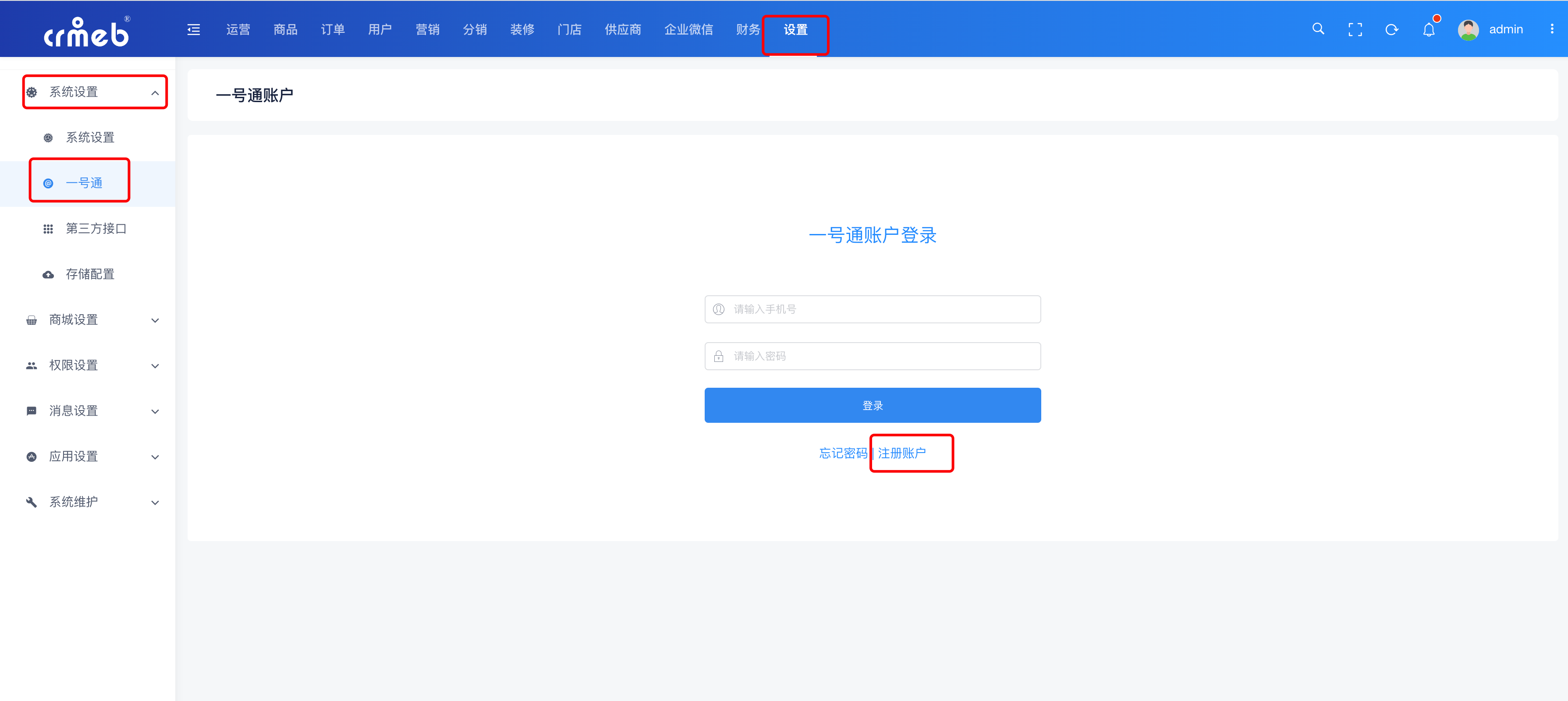Collapse sidebar with the menu fold icon

(194, 30)
